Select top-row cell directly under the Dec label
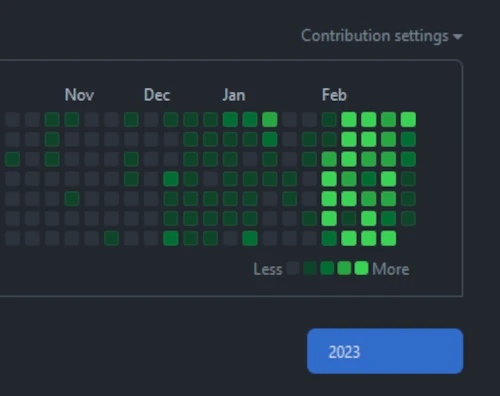The image size is (500, 396). point(151,119)
